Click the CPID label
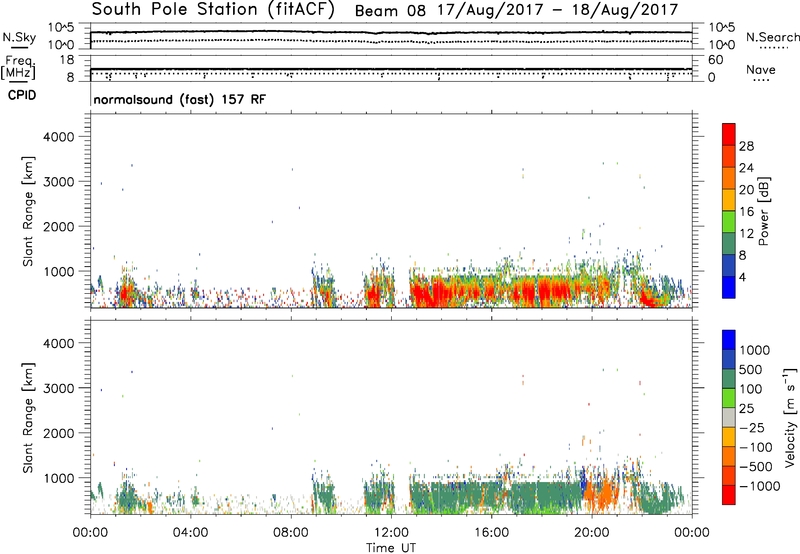 (x=22, y=95)
